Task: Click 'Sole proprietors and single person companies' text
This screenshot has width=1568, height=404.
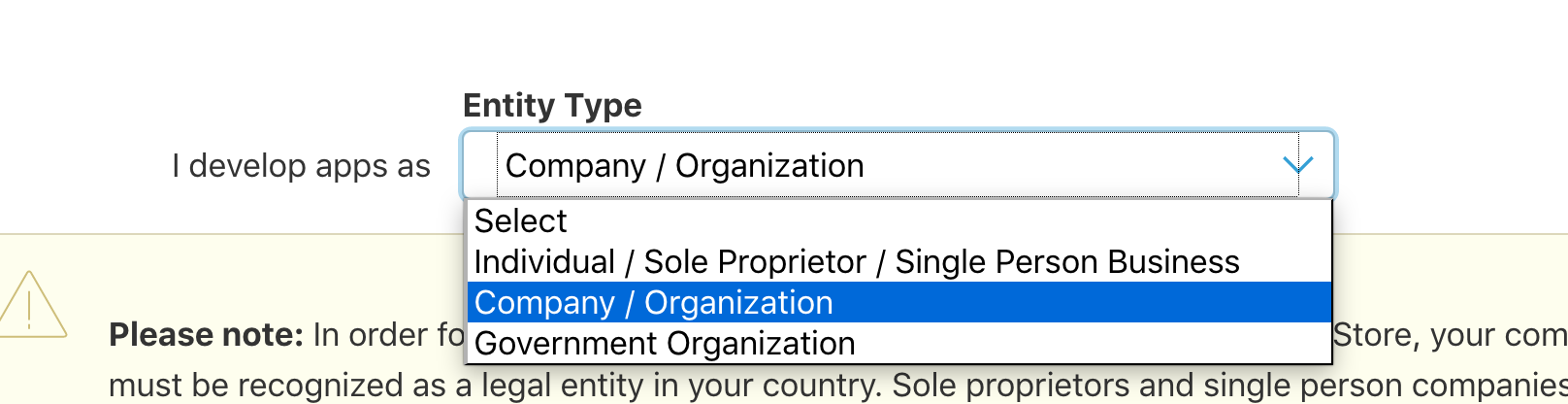Action: [x=1229, y=386]
